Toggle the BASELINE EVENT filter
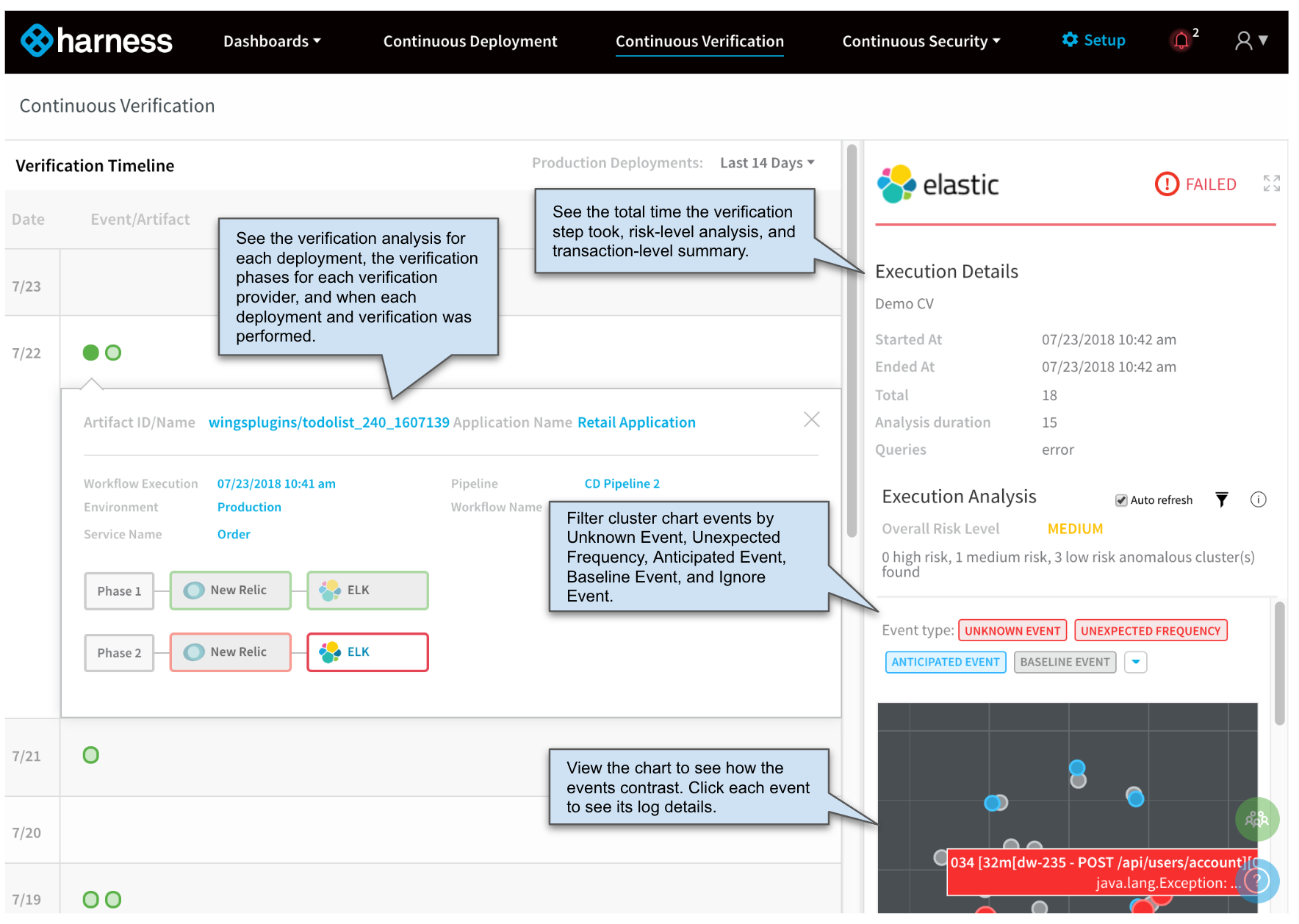The height and width of the screenshot is (924, 1299). coord(1065,662)
